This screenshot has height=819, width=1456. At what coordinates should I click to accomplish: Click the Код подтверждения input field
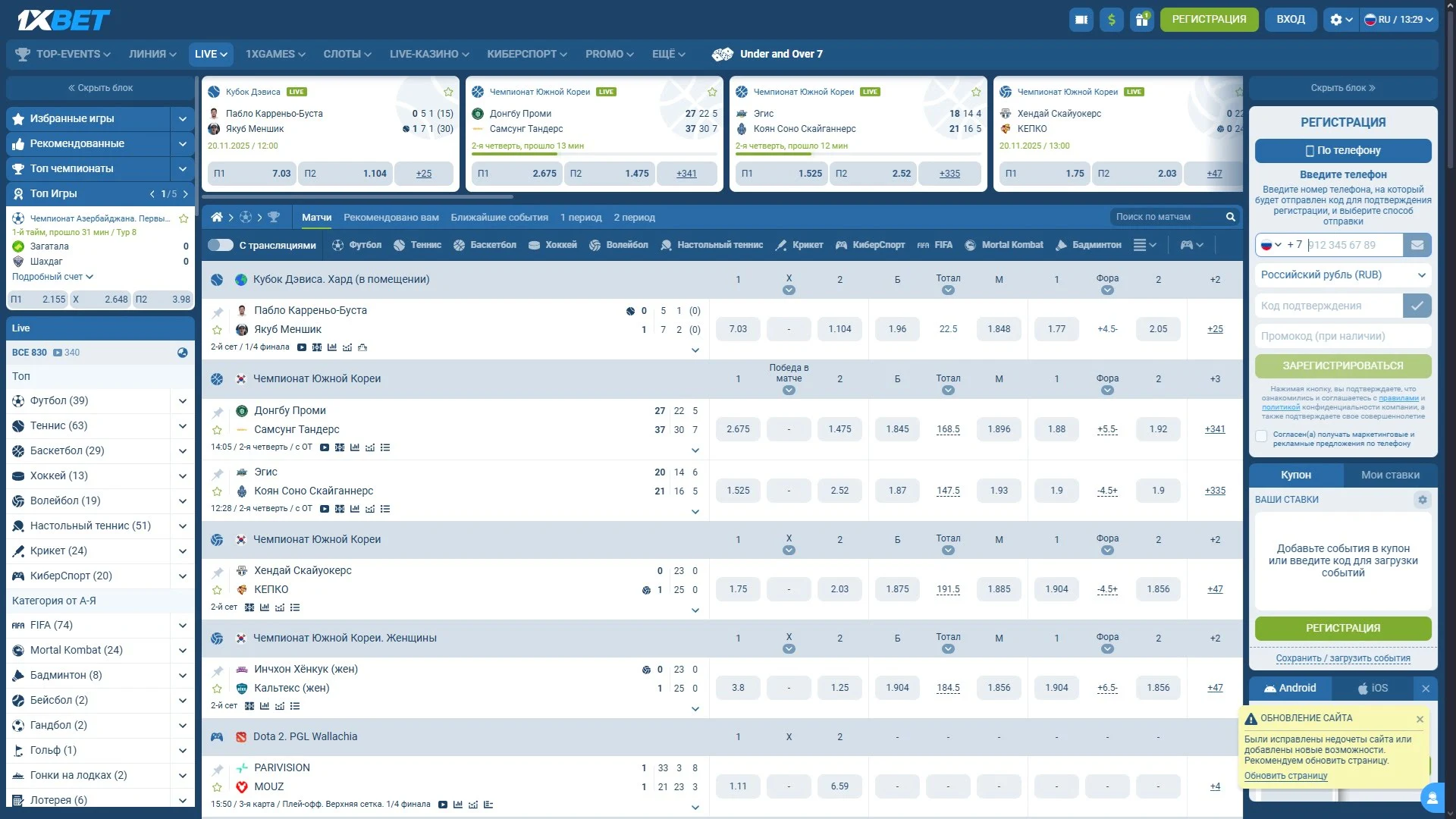[x=1329, y=306]
